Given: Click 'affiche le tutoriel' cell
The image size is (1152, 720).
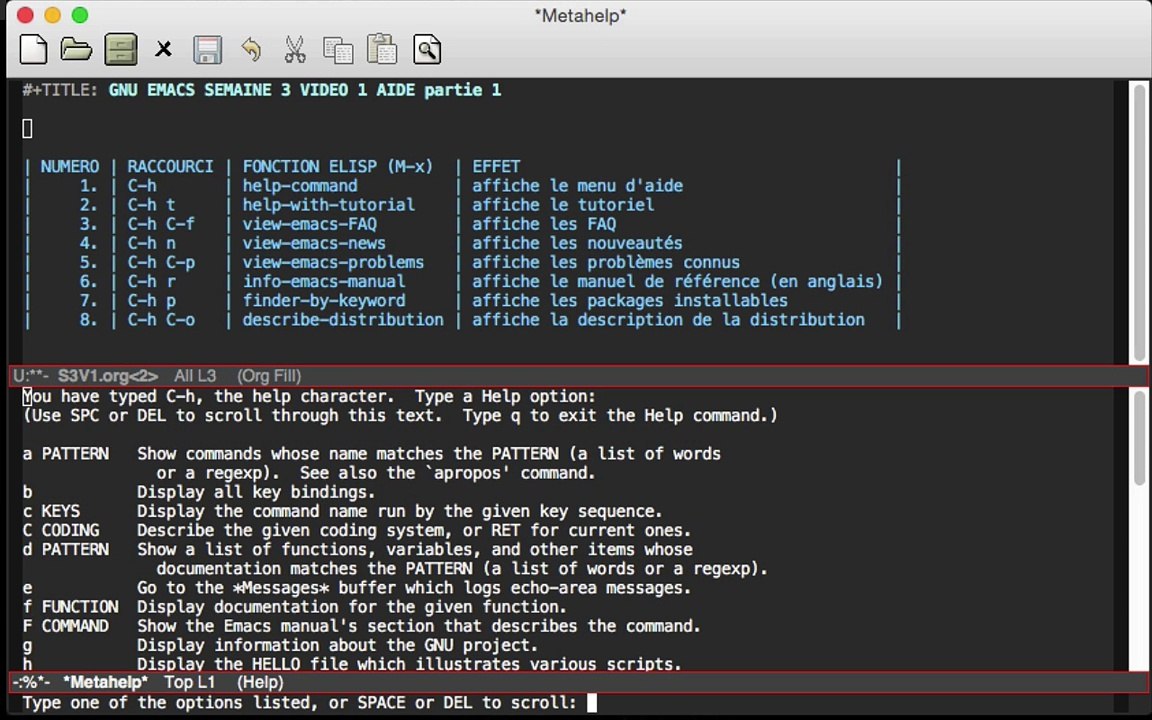Looking at the screenshot, I should (563, 205).
